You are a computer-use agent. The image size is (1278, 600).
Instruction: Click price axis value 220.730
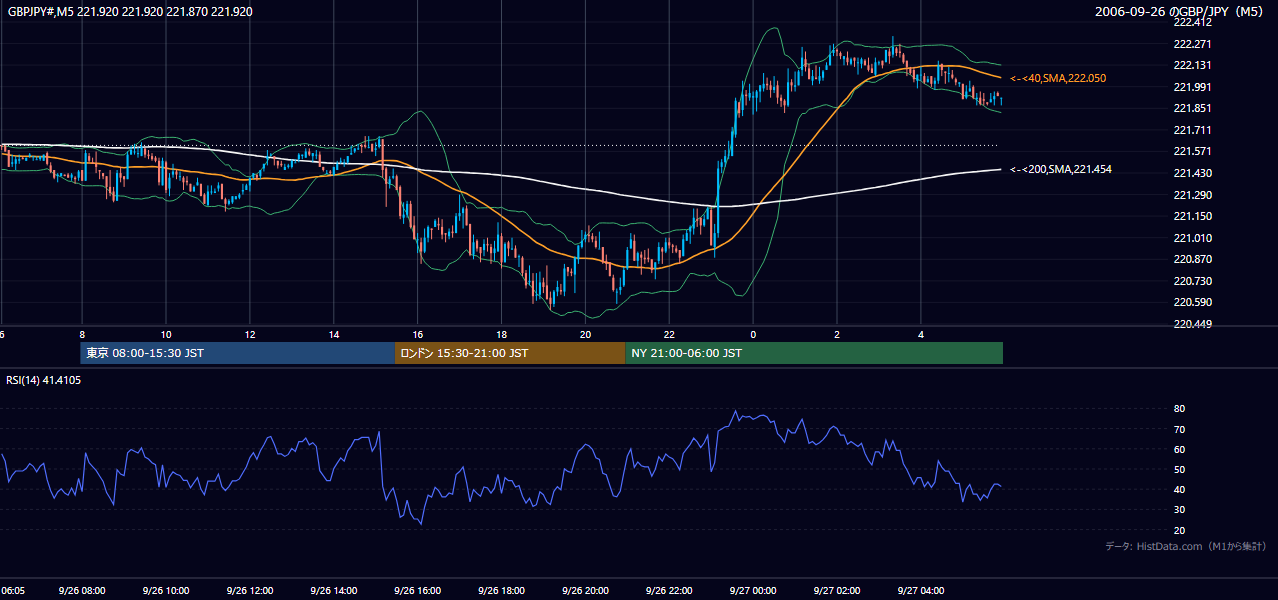point(1193,281)
